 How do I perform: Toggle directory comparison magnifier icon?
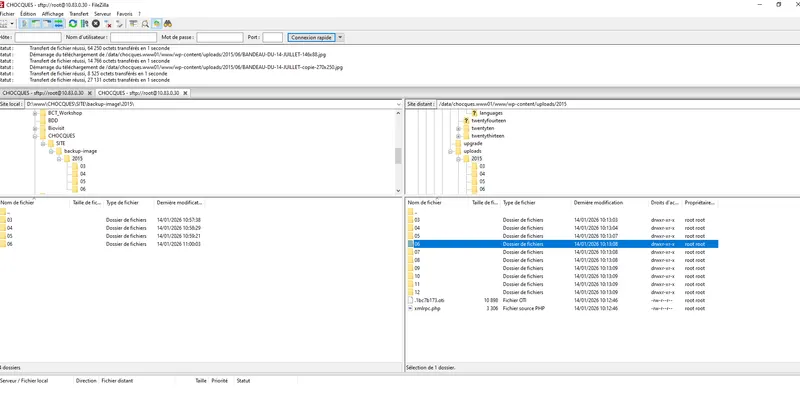pos(145,24)
